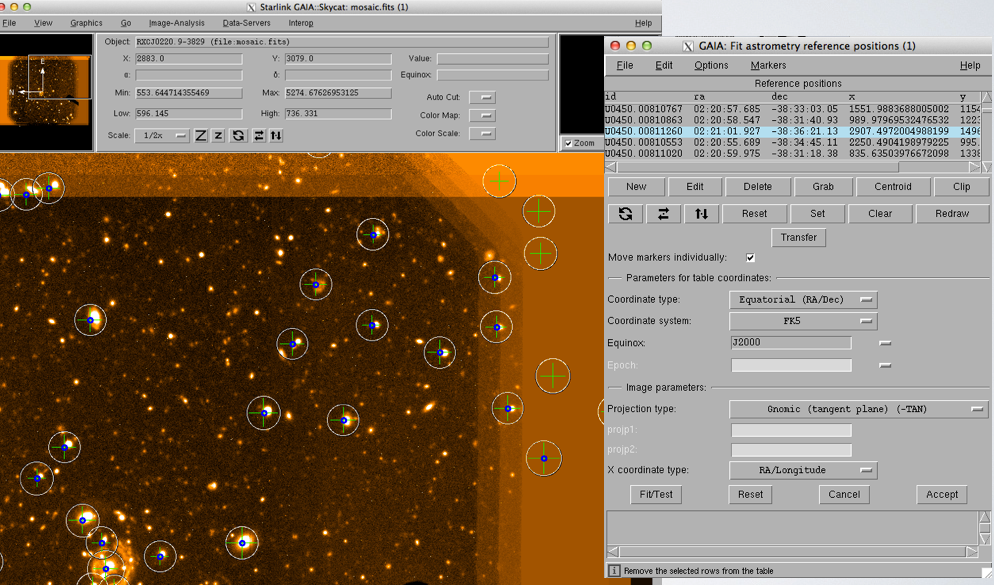Open the Color Map selector
Image resolution: width=994 pixels, height=585 pixels.
(x=482, y=115)
